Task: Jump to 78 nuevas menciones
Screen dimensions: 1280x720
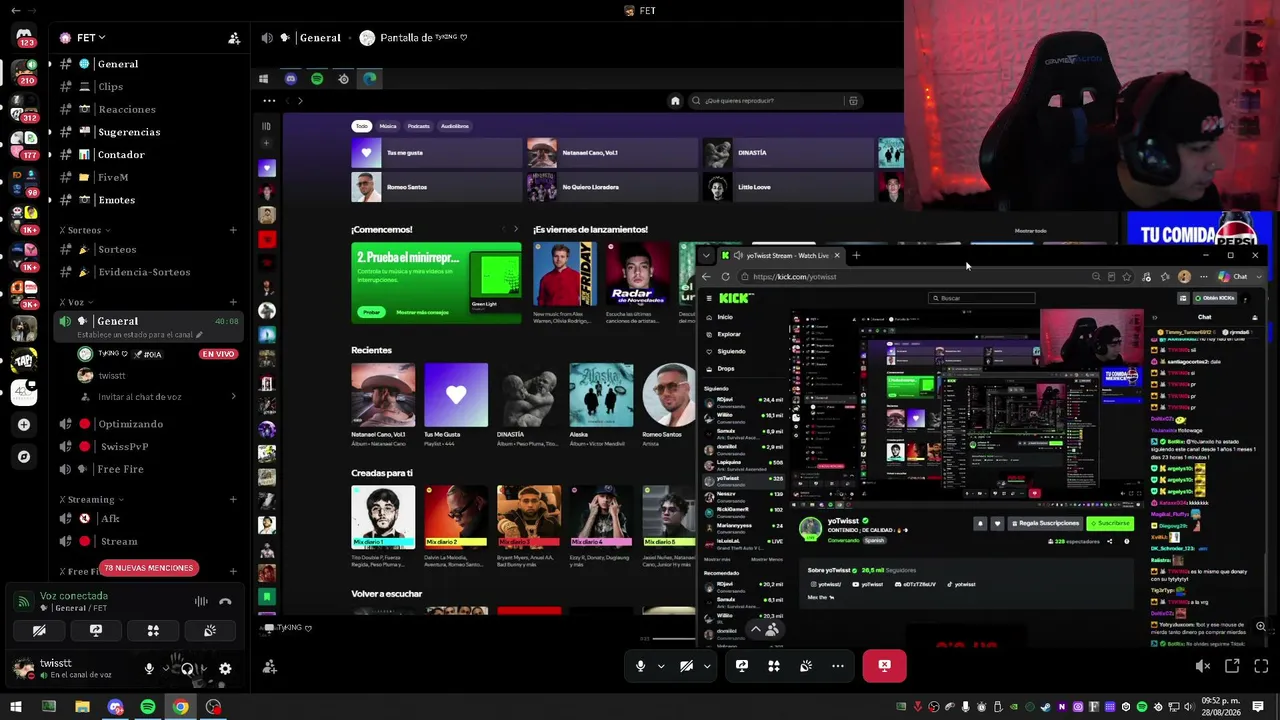Action: click(x=149, y=568)
